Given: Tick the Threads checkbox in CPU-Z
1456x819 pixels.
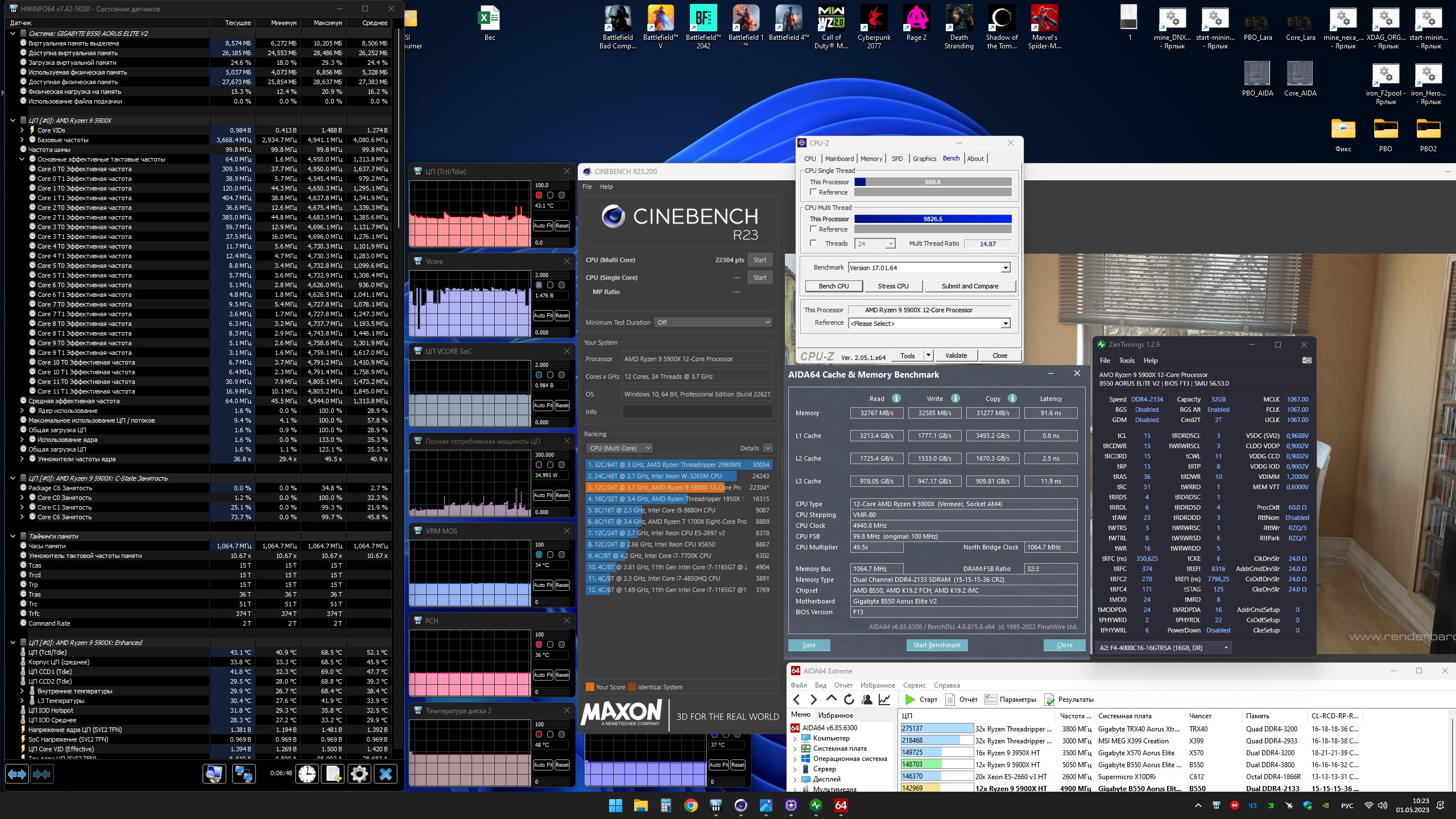Looking at the screenshot, I should 813,243.
